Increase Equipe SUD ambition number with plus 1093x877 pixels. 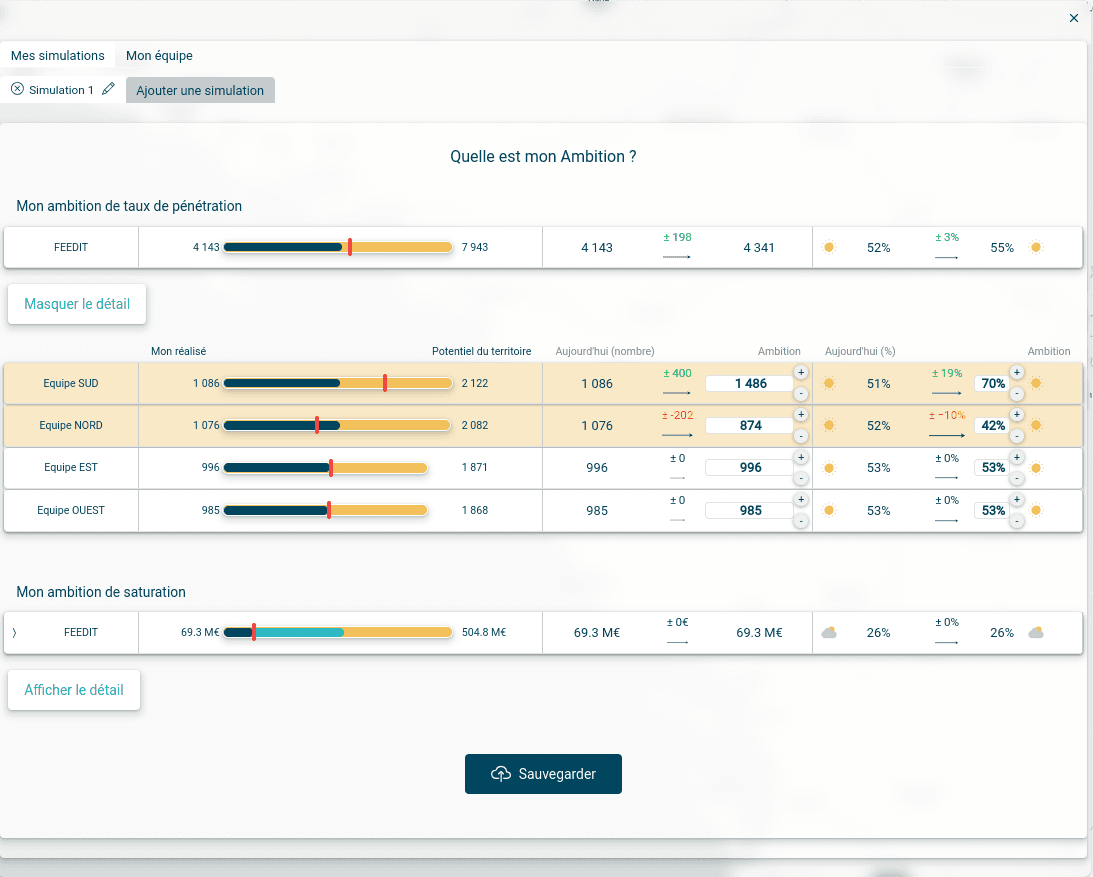click(x=801, y=372)
